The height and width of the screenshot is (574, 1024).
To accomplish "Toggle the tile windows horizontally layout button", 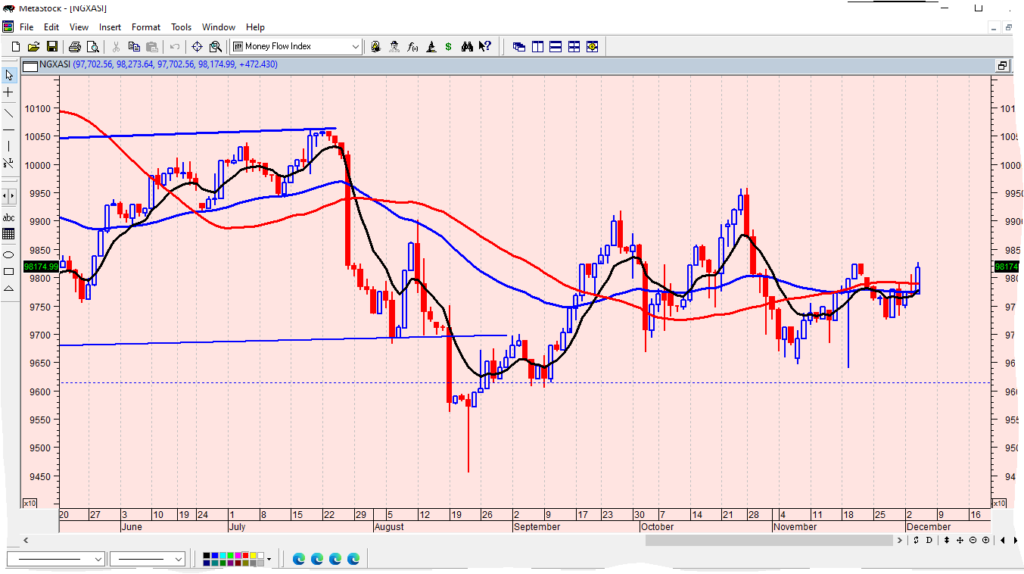I will click(555, 46).
